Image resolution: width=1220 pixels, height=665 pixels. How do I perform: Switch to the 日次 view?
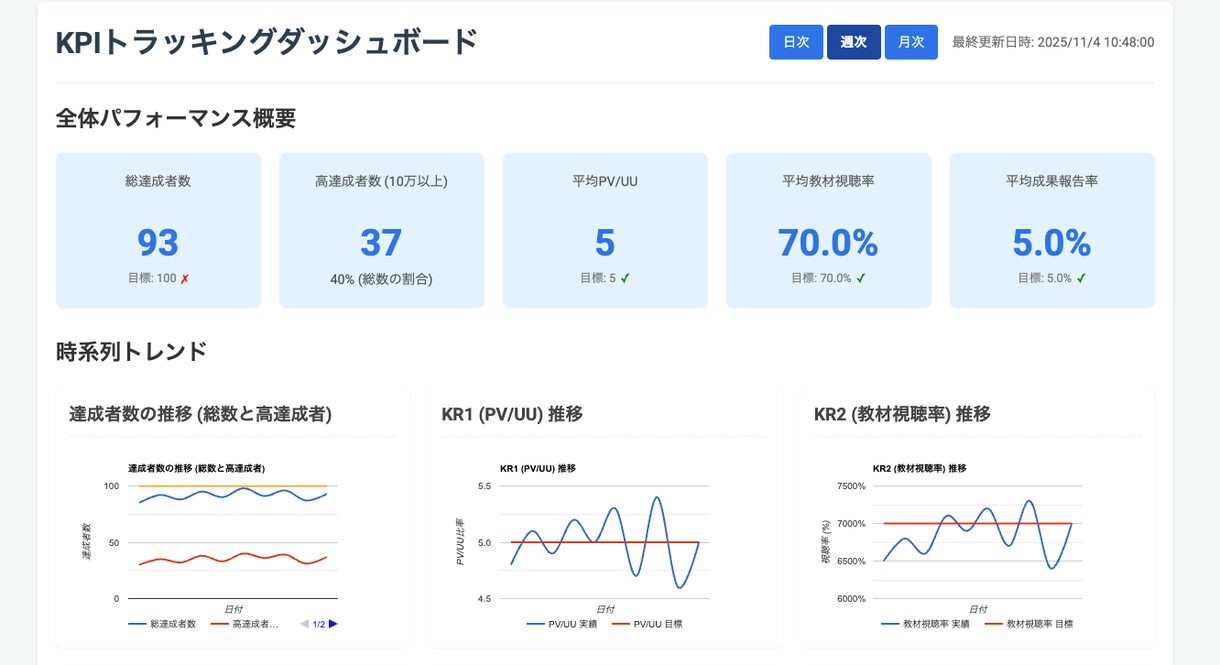796,42
